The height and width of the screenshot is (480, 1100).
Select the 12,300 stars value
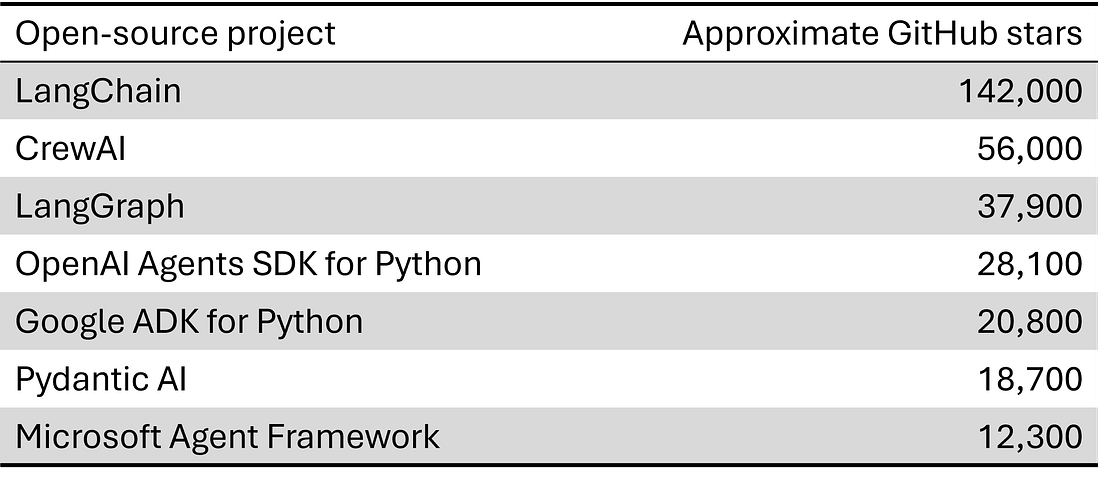tap(1030, 437)
